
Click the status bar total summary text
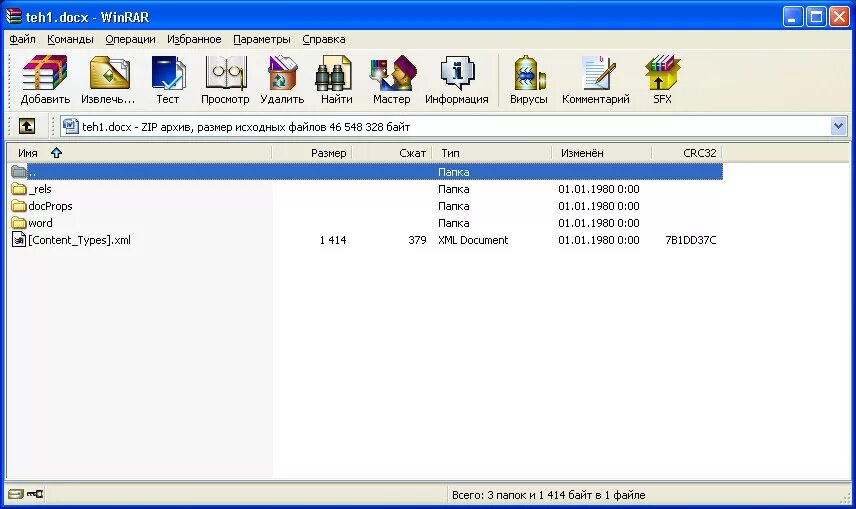(x=548, y=495)
